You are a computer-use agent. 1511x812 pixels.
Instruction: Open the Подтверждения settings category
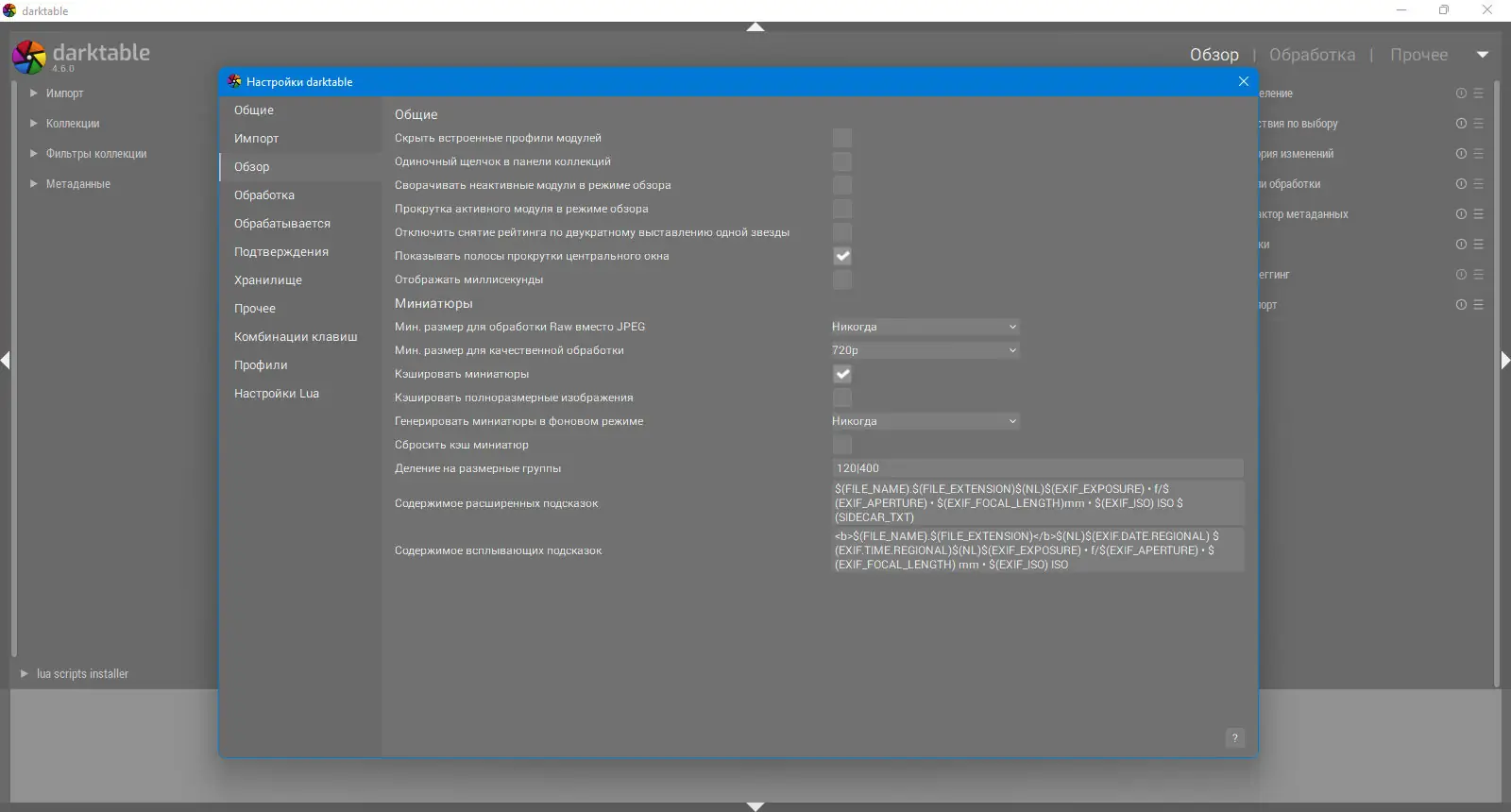pyautogui.click(x=300, y=252)
